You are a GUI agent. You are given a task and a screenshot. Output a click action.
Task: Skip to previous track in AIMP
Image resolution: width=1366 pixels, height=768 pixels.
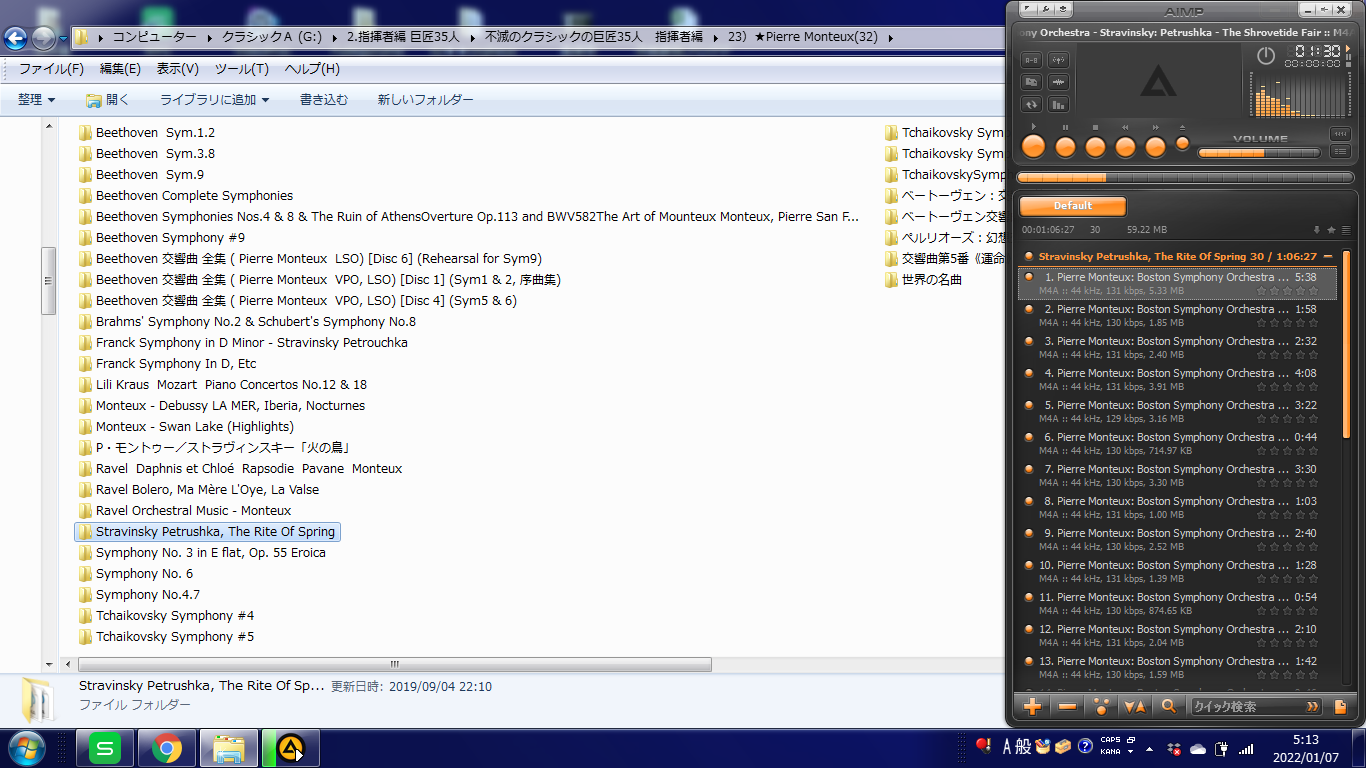[1125, 147]
